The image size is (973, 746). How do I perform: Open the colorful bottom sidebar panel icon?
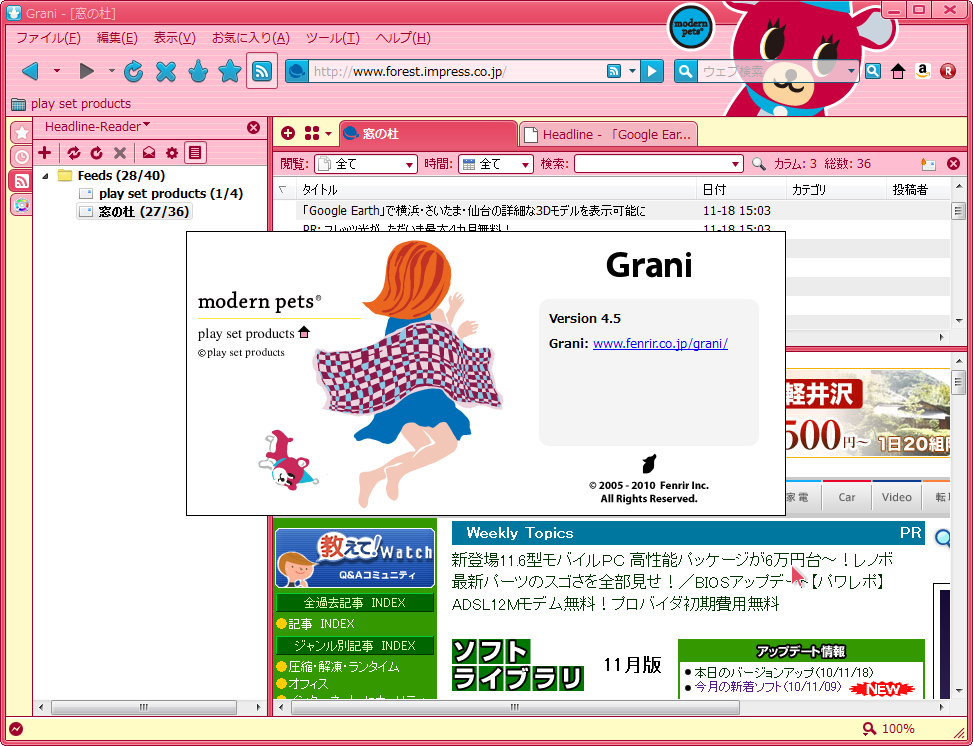click(x=22, y=205)
